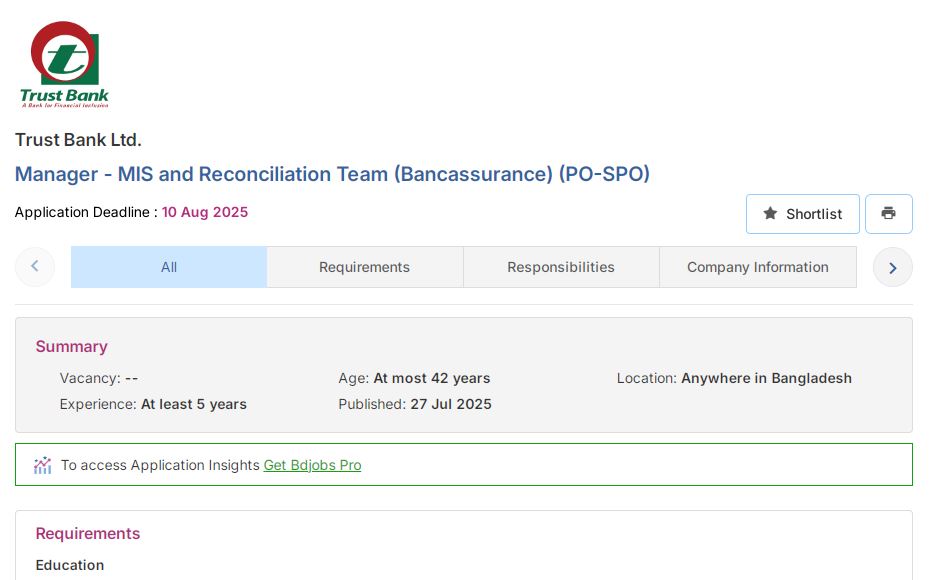Screen dimensions: 931x580
Task: Click the Manager - MIS and Reconciliation job title
Action: [x=332, y=174]
